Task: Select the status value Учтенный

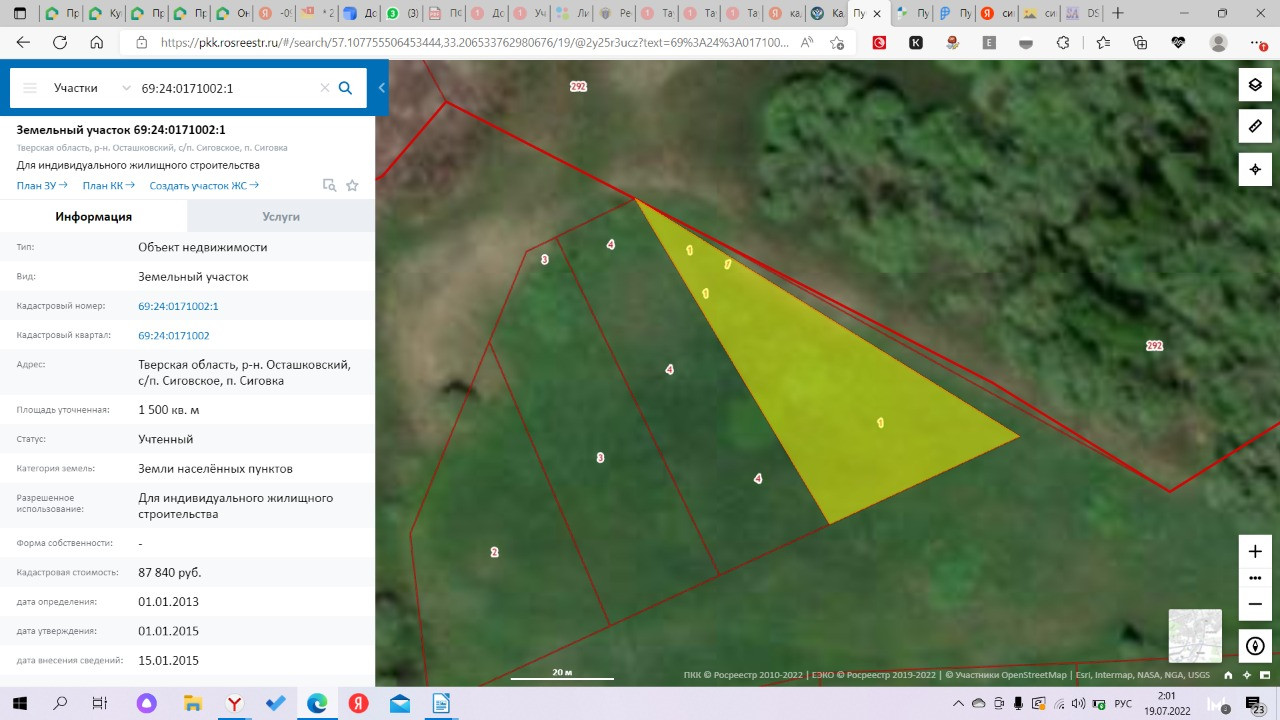Action: [166, 439]
